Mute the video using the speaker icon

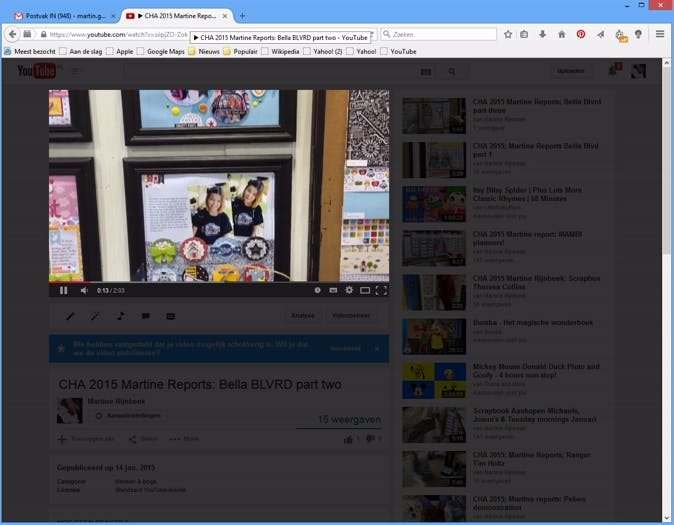(x=84, y=291)
